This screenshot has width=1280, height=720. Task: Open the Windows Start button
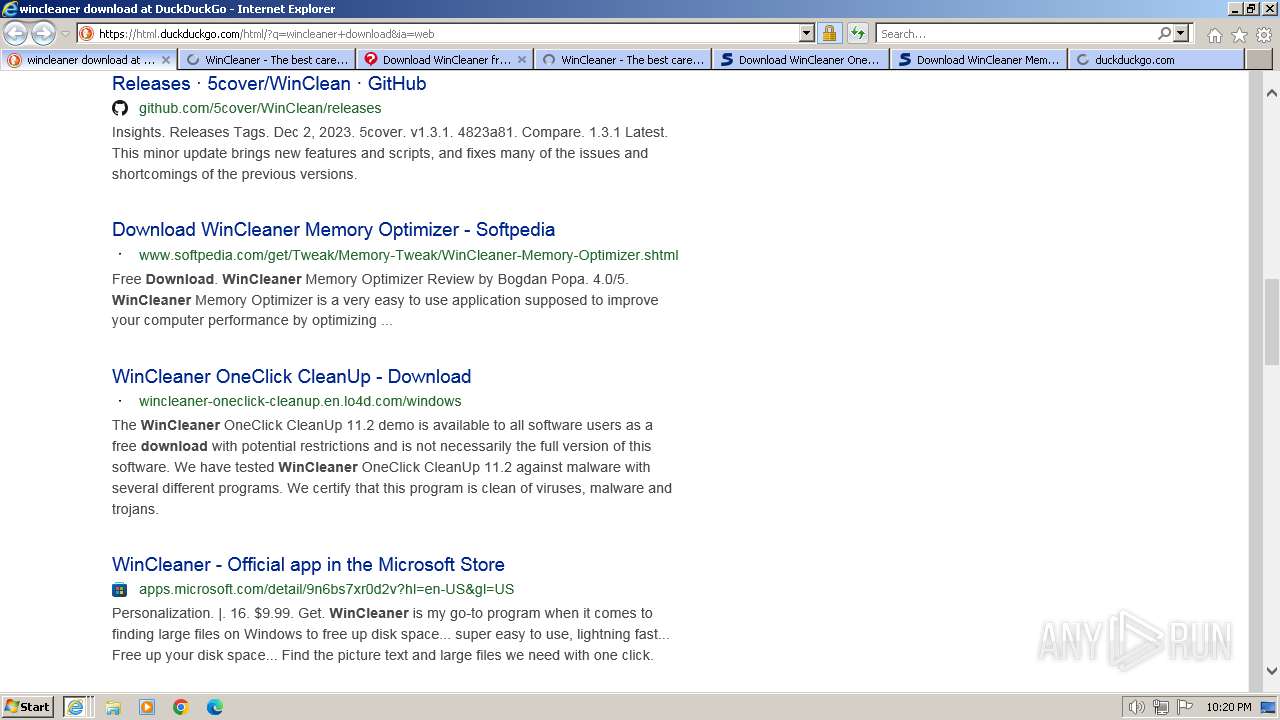pyautogui.click(x=28, y=706)
